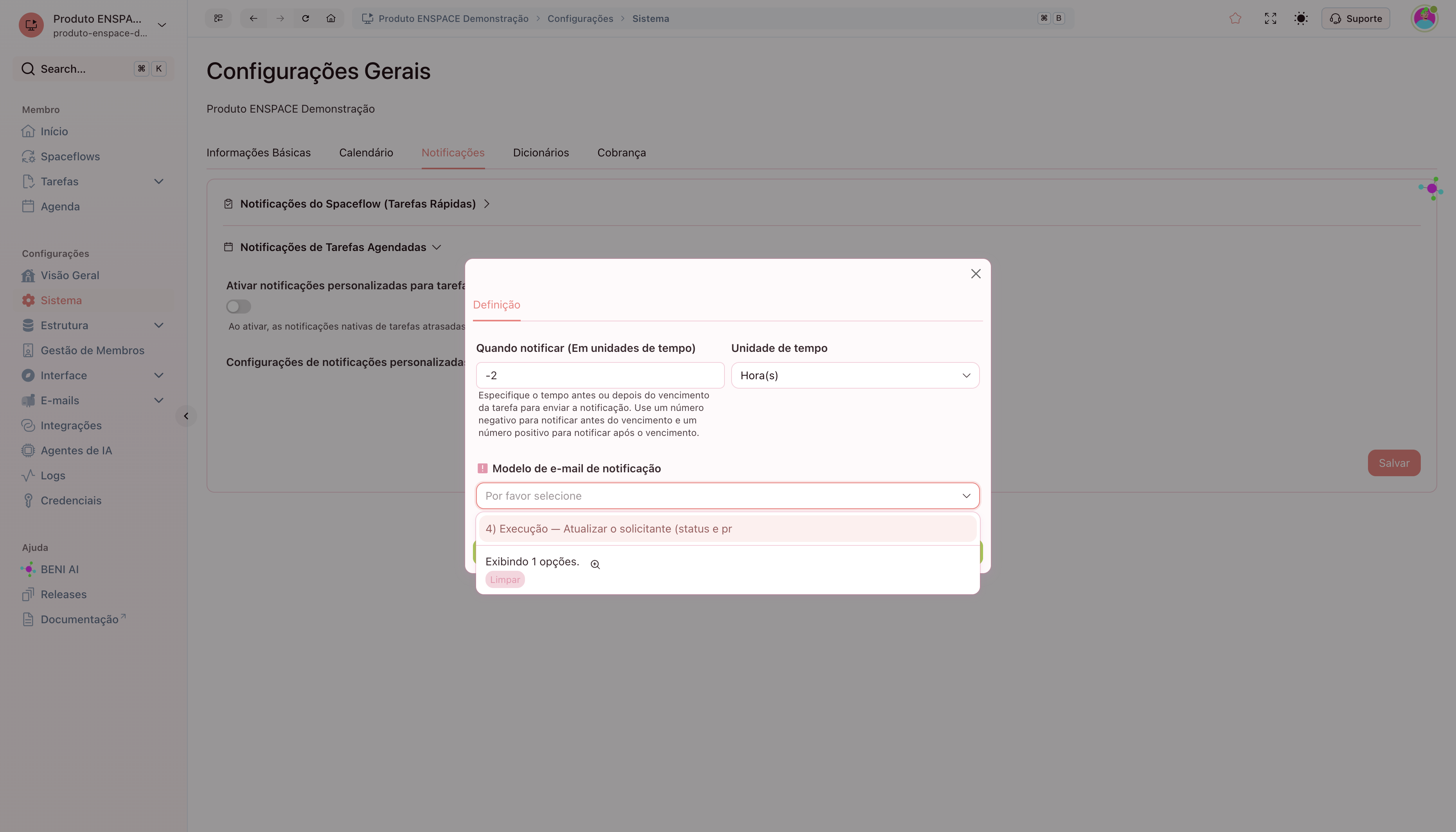The height and width of the screenshot is (832, 1456).
Task: Click magnifier icon next to Exibindo 1 opções
Action: point(595,564)
